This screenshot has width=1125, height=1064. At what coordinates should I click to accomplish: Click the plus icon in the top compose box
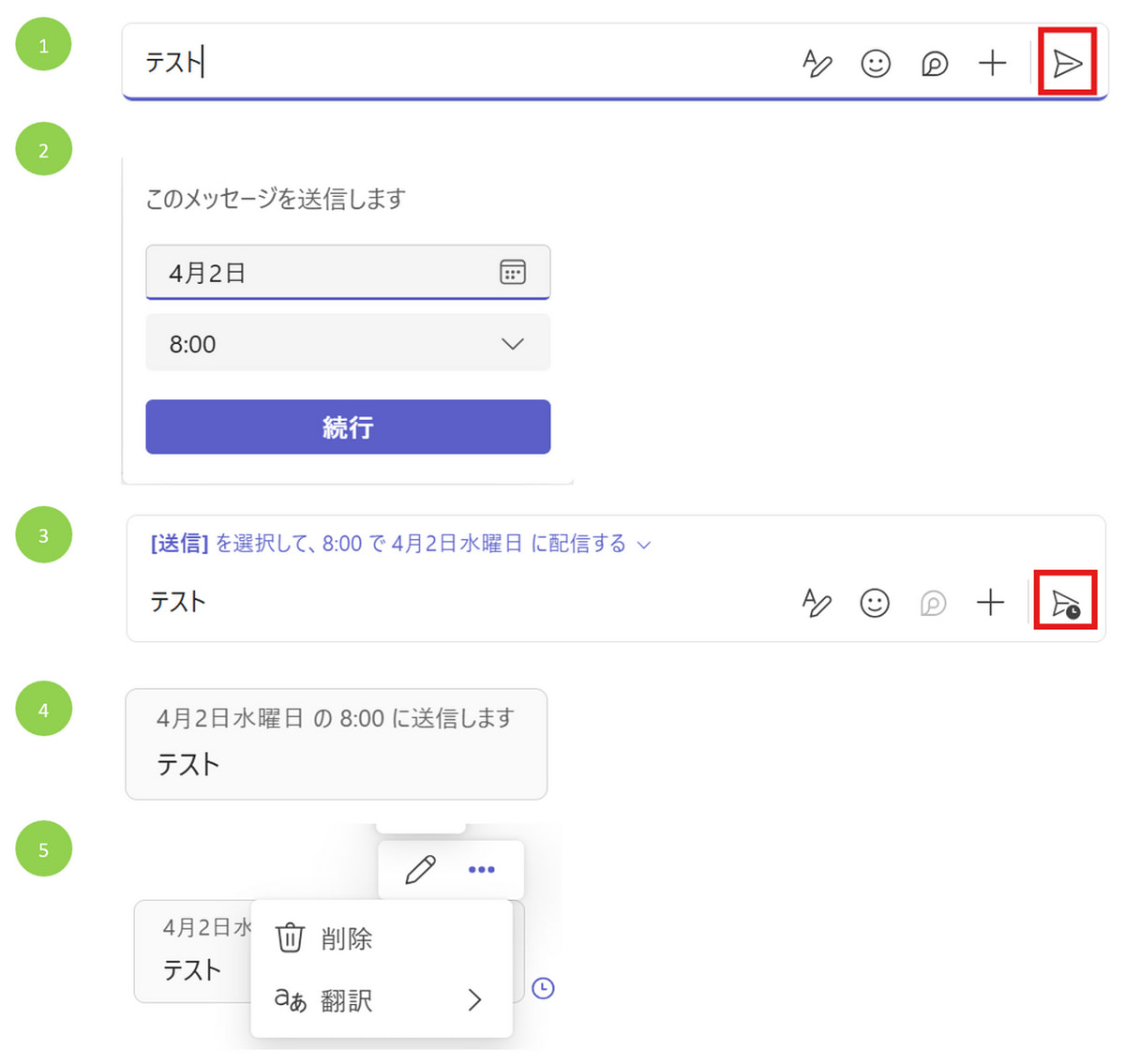(992, 63)
